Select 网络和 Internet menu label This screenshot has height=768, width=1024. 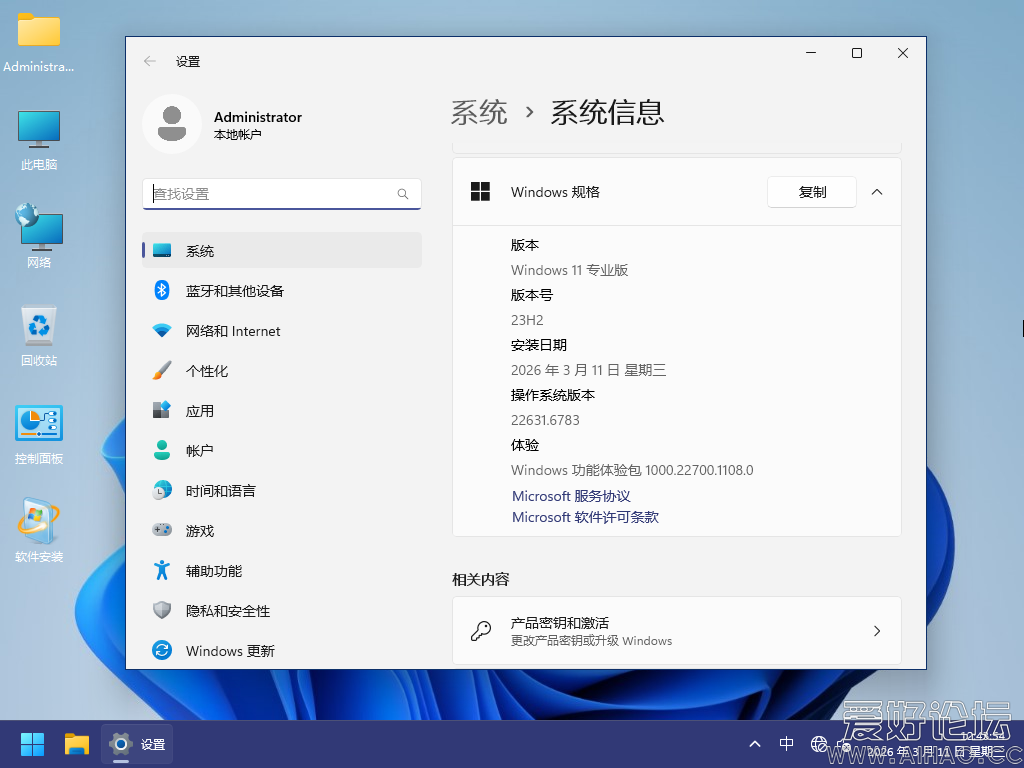coord(233,331)
